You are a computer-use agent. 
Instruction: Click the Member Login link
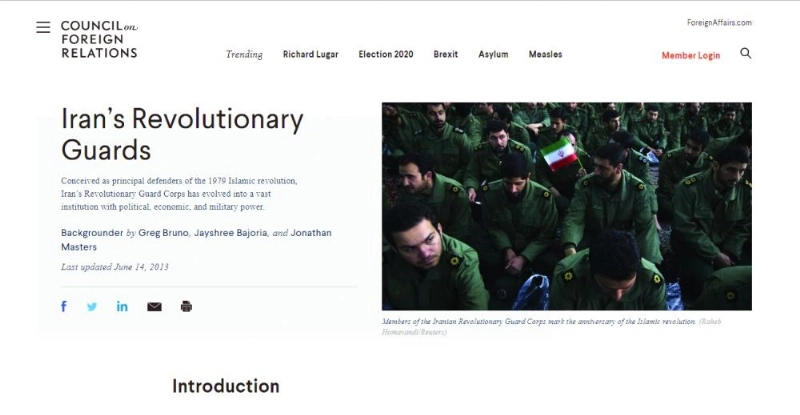click(x=691, y=55)
